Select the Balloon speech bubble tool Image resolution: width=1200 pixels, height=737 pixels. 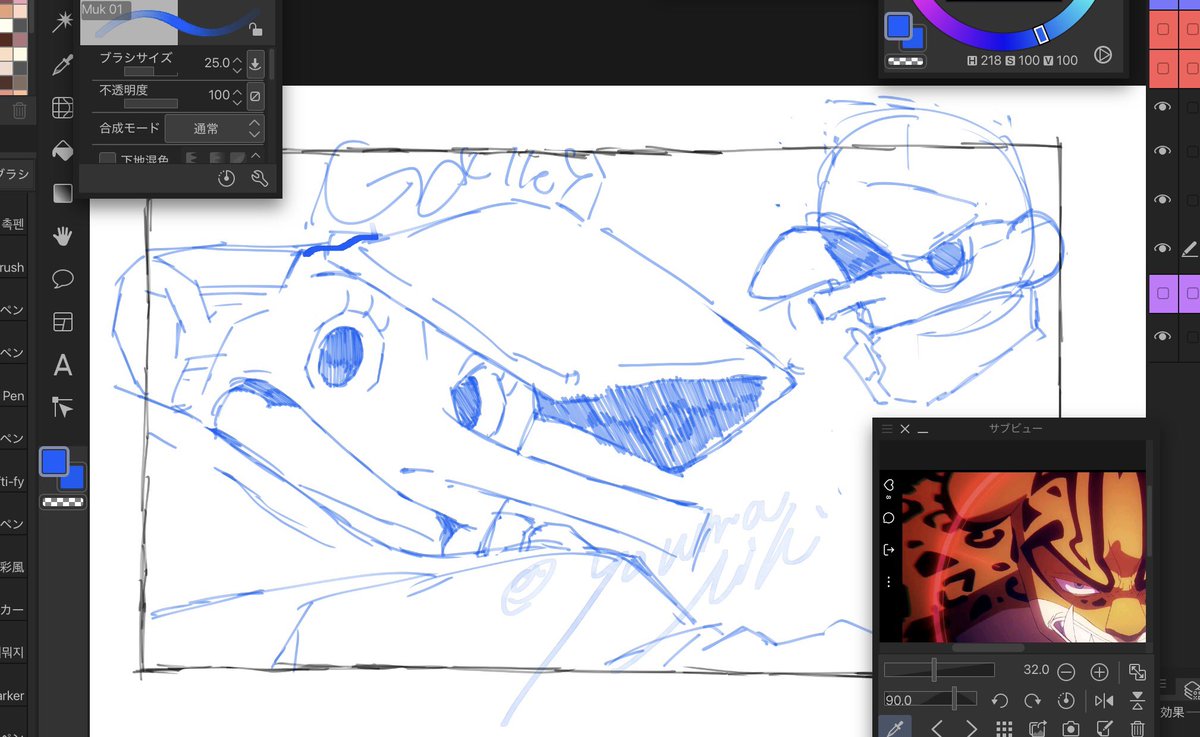pos(63,279)
